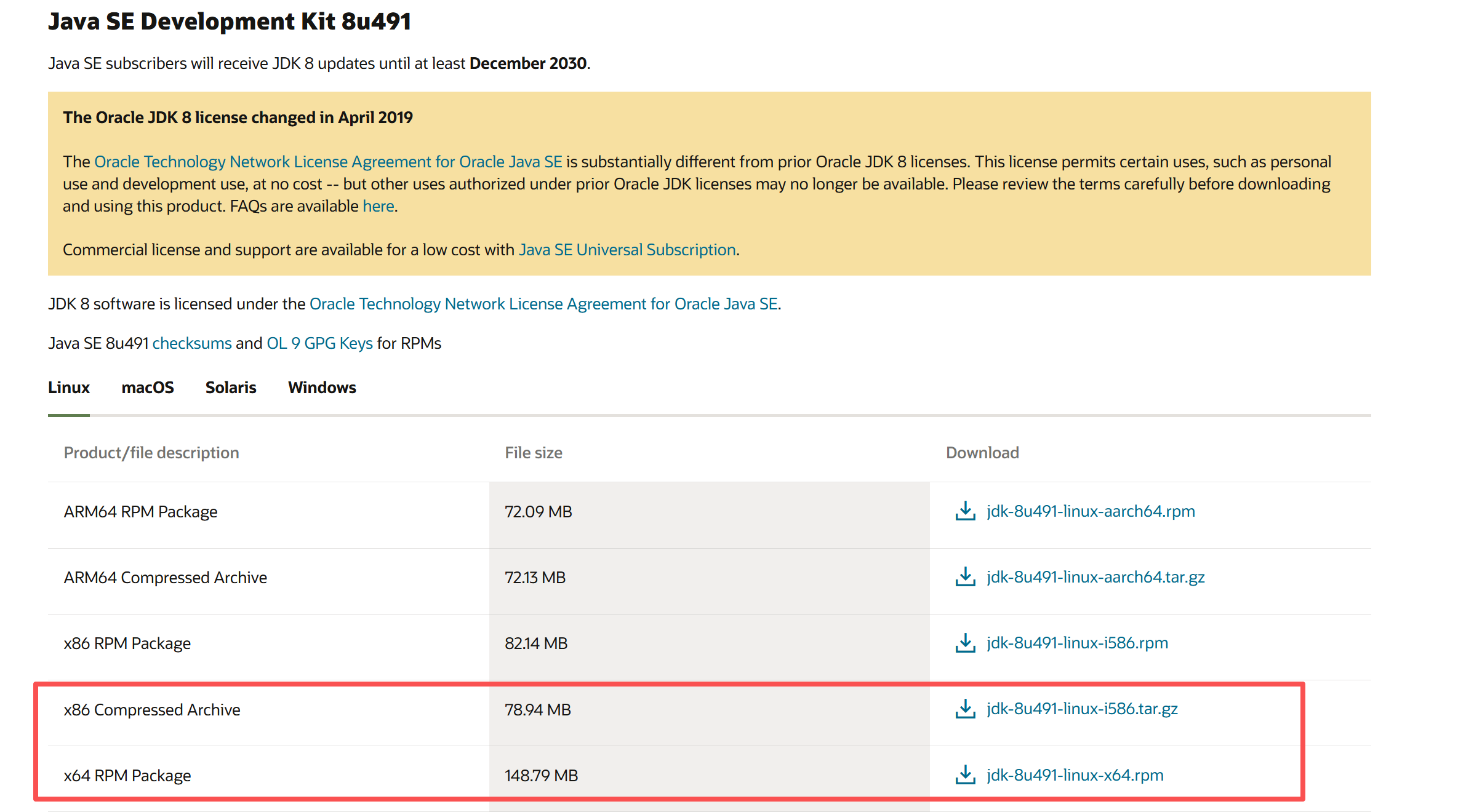Click the 'December 2030' bold text

point(528,63)
